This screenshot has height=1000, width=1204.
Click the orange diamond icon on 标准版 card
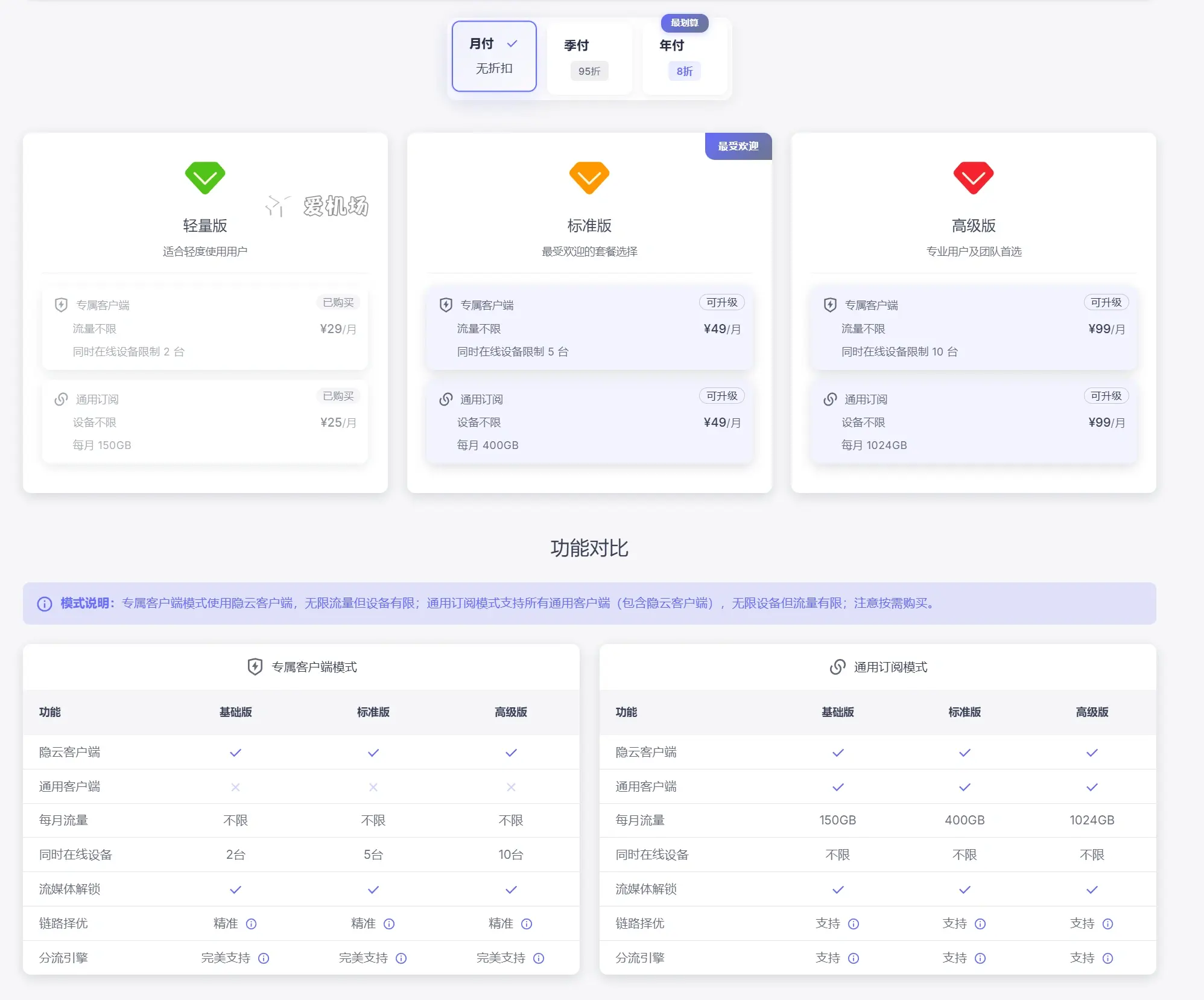pyautogui.click(x=589, y=178)
